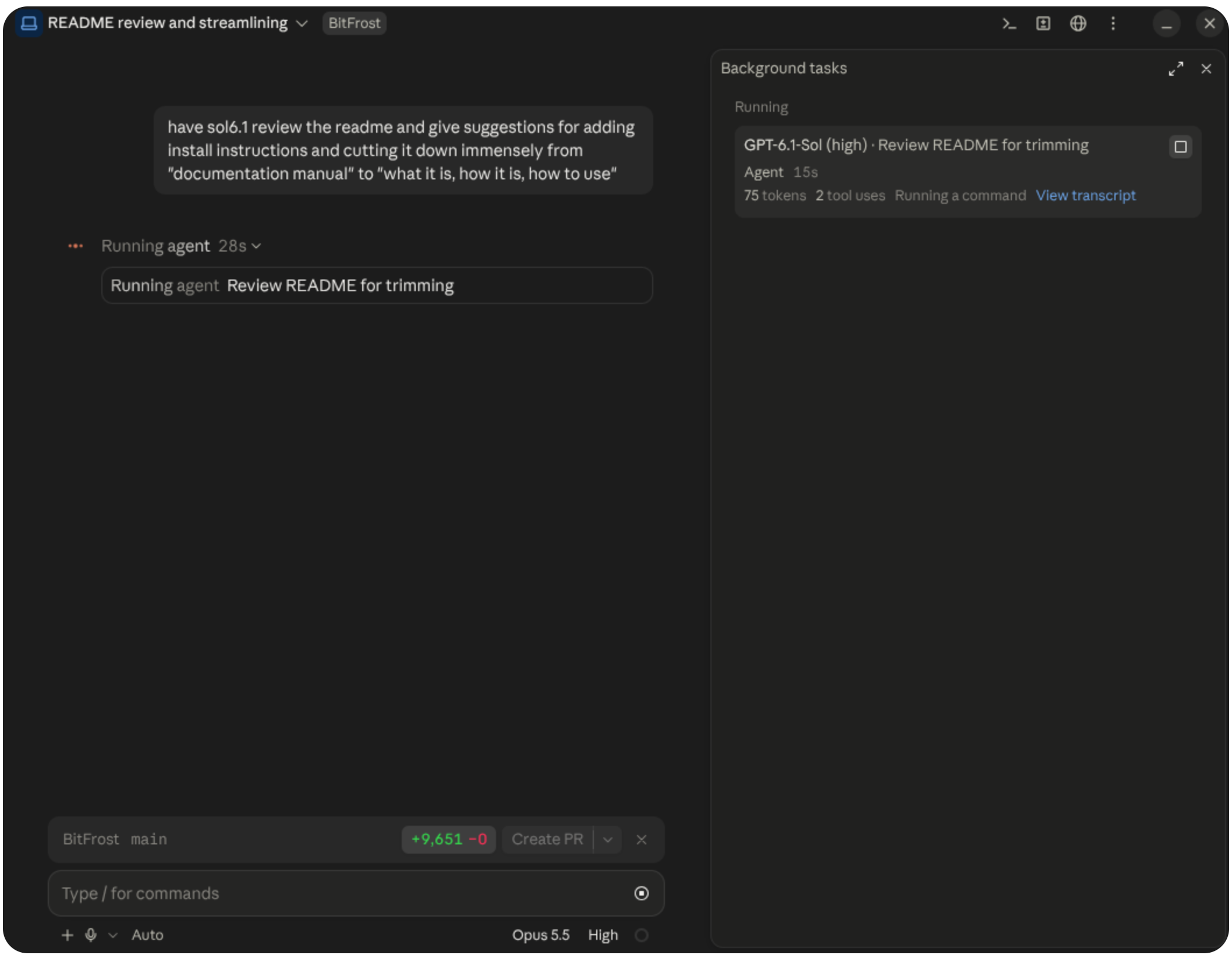Click the BitFrost project tag in header
The image size is (1232, 955).
click(354, 23)
